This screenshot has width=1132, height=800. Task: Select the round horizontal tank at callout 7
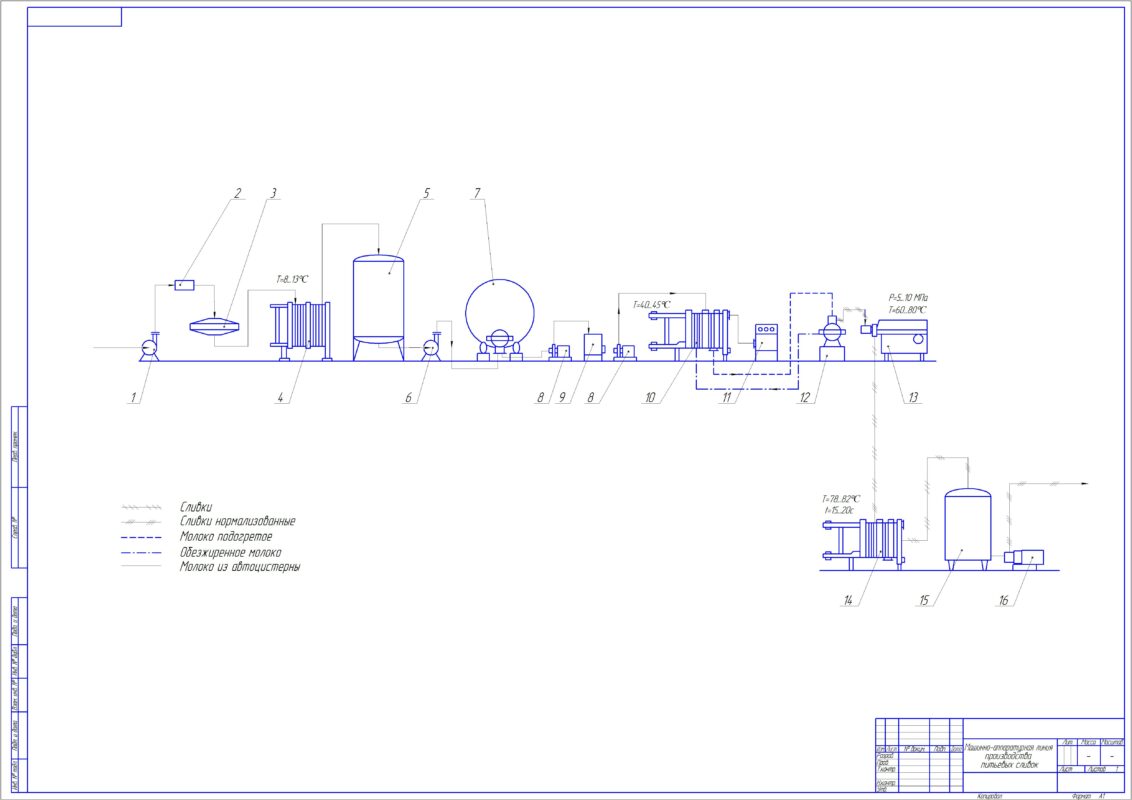tap(500, 318)
